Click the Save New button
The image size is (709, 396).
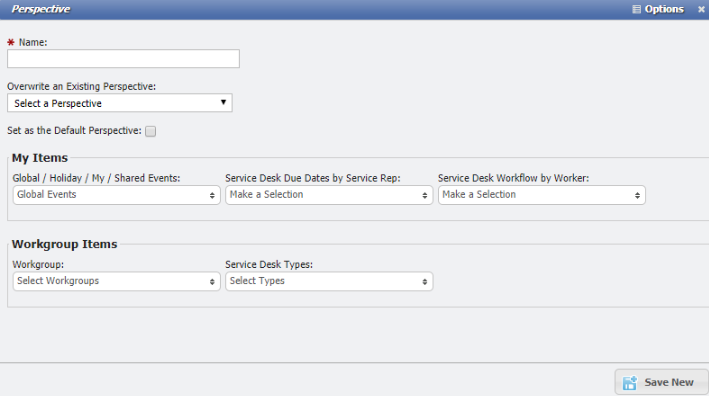(662, 382)
